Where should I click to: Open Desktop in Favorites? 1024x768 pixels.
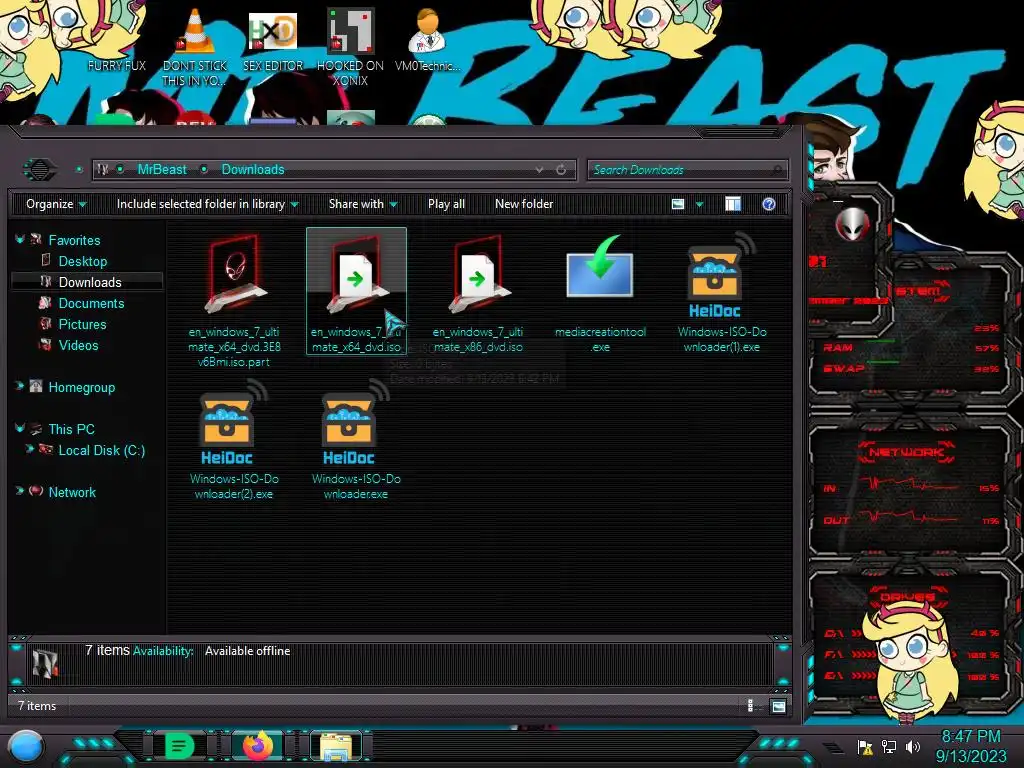point(83,261)
